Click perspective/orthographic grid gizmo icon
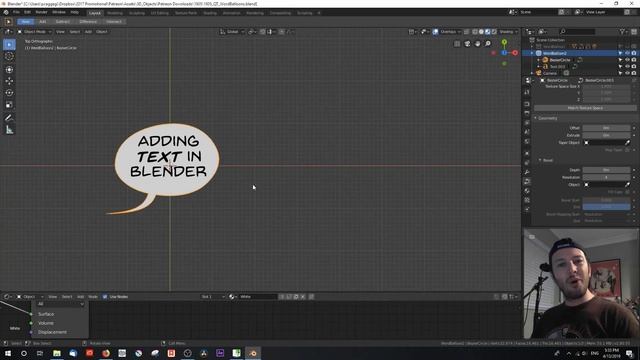 tap(457, 44)
